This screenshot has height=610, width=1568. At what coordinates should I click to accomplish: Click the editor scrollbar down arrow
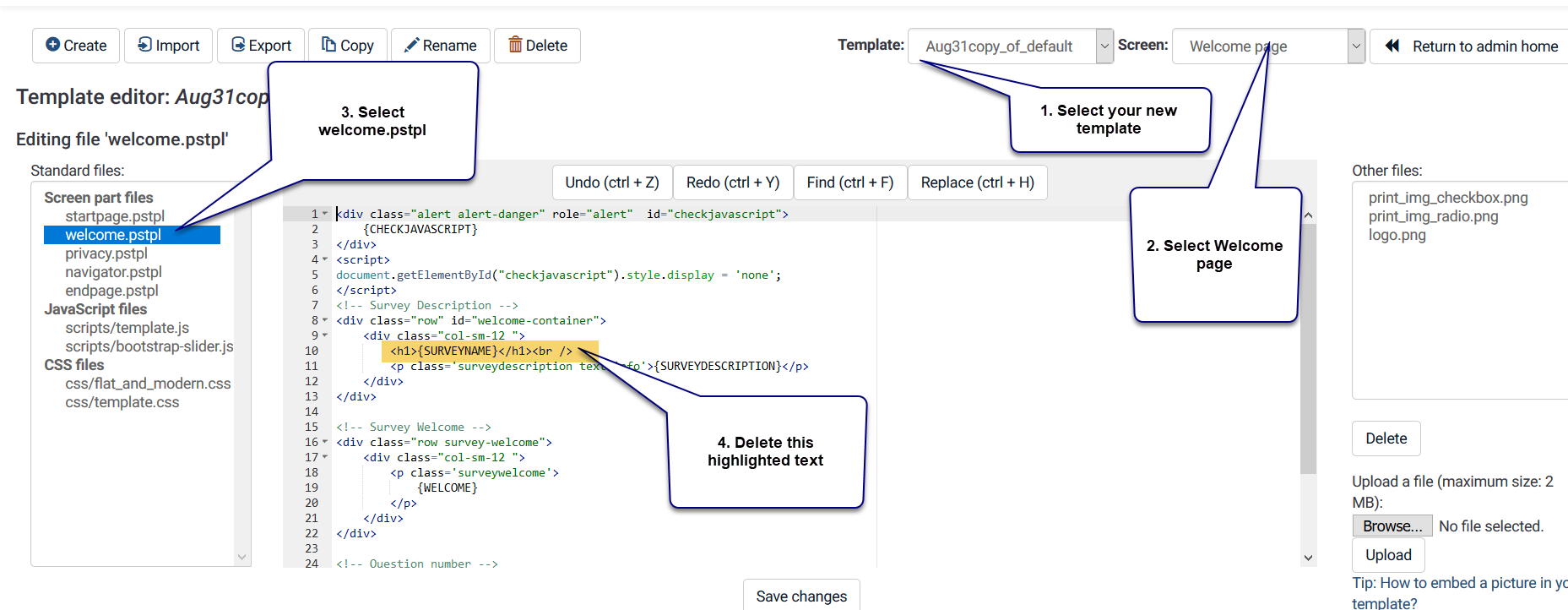[1309, 558]
